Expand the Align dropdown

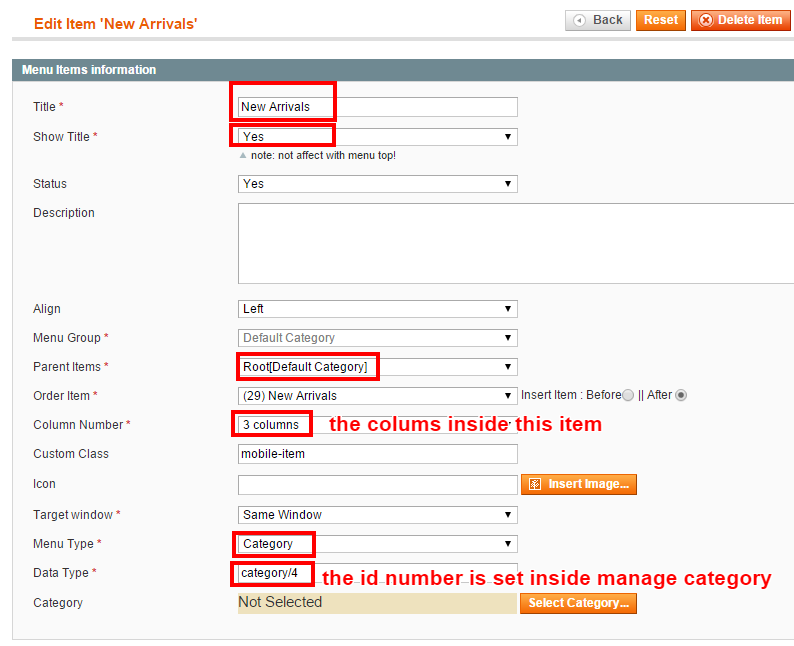[x=377, y=309]
